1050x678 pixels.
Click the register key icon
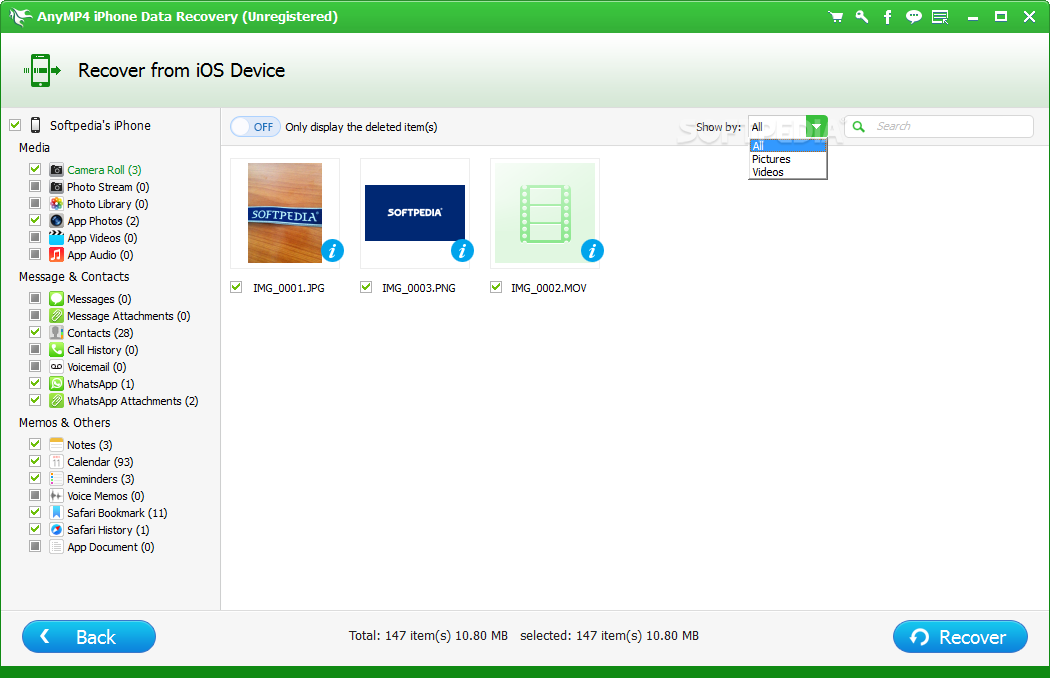click(862, 17)
